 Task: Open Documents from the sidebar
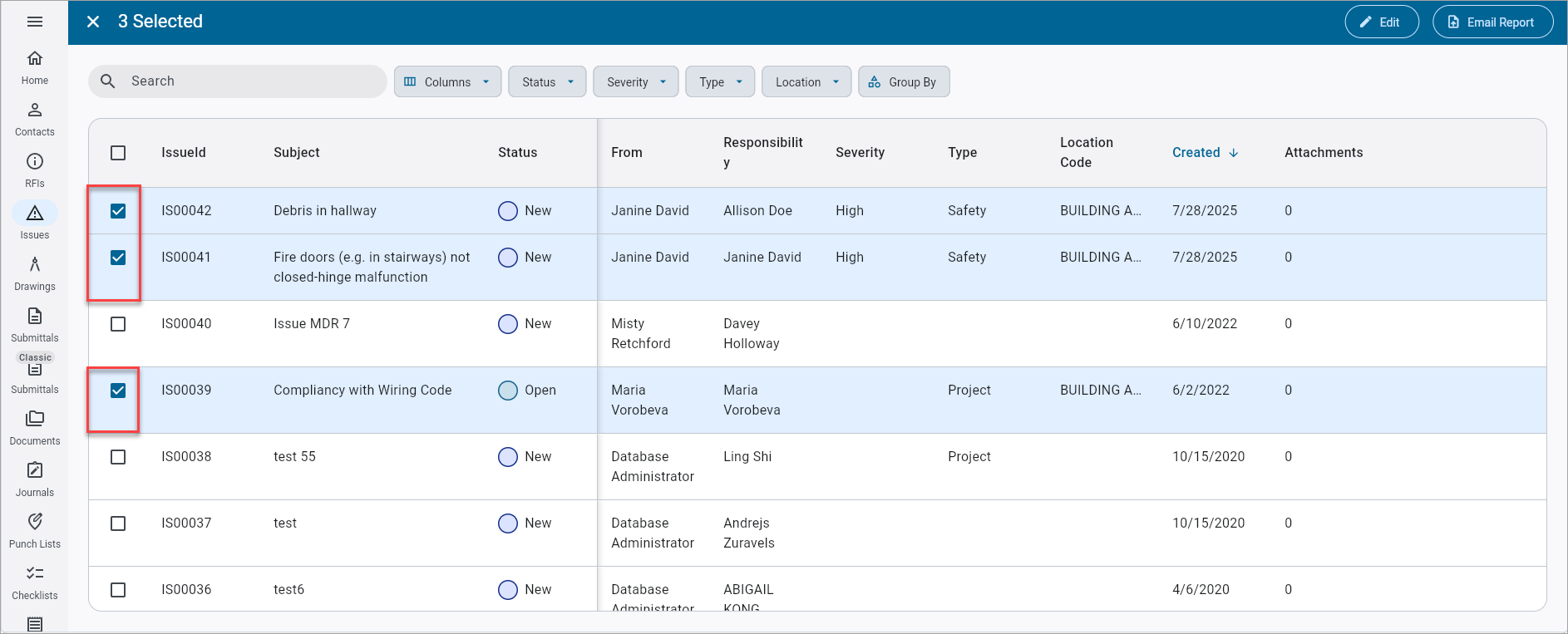[35, 429]
